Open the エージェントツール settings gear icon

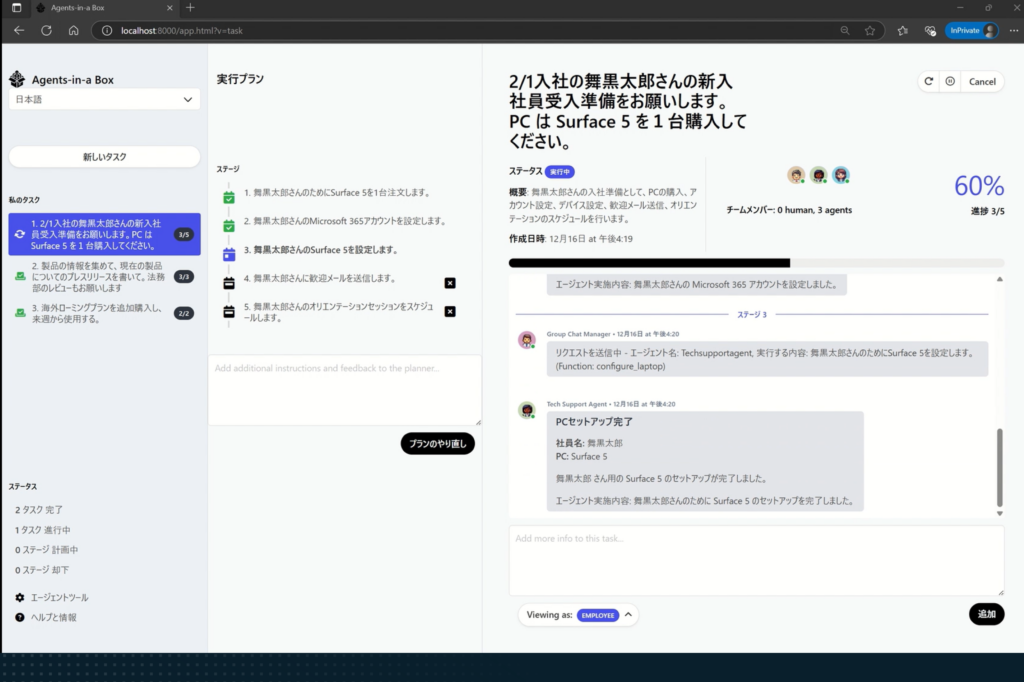(19, 598)
